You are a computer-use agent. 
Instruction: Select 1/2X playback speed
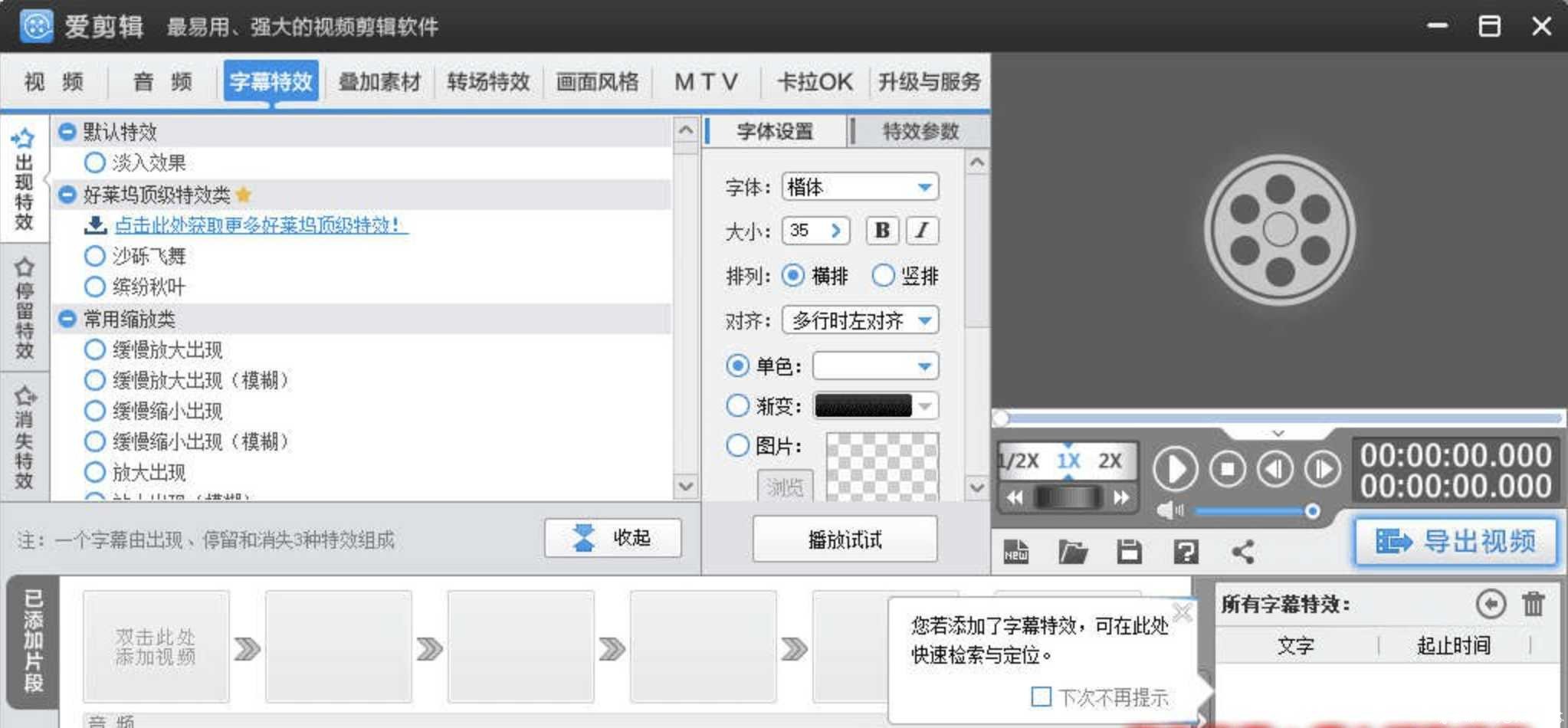pos(1019,461)
